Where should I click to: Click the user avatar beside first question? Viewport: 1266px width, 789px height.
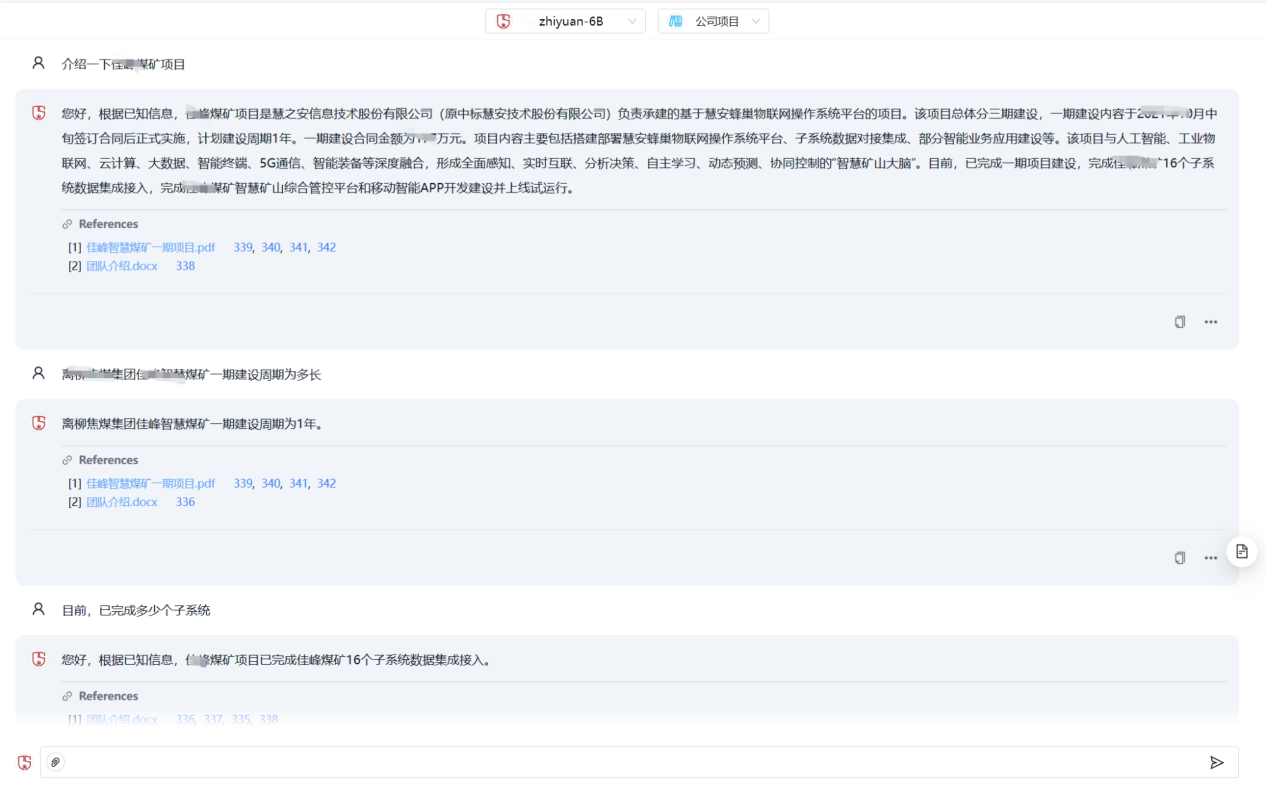click(x=38, y=63)
